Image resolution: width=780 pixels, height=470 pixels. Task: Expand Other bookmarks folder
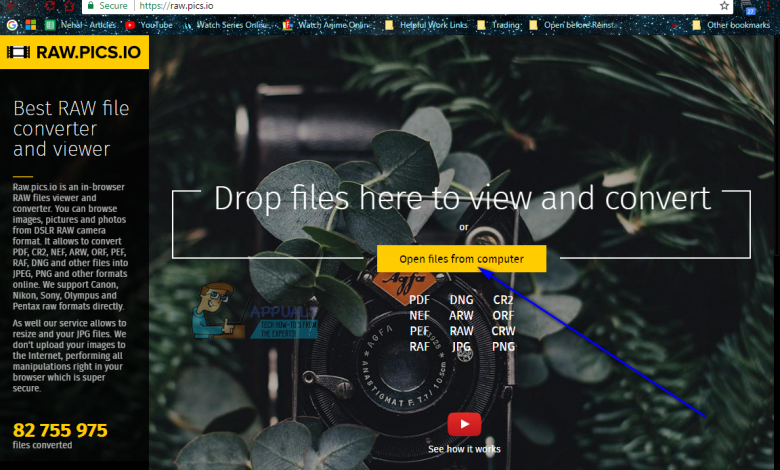pyautogui.click(x=731, y=25)
